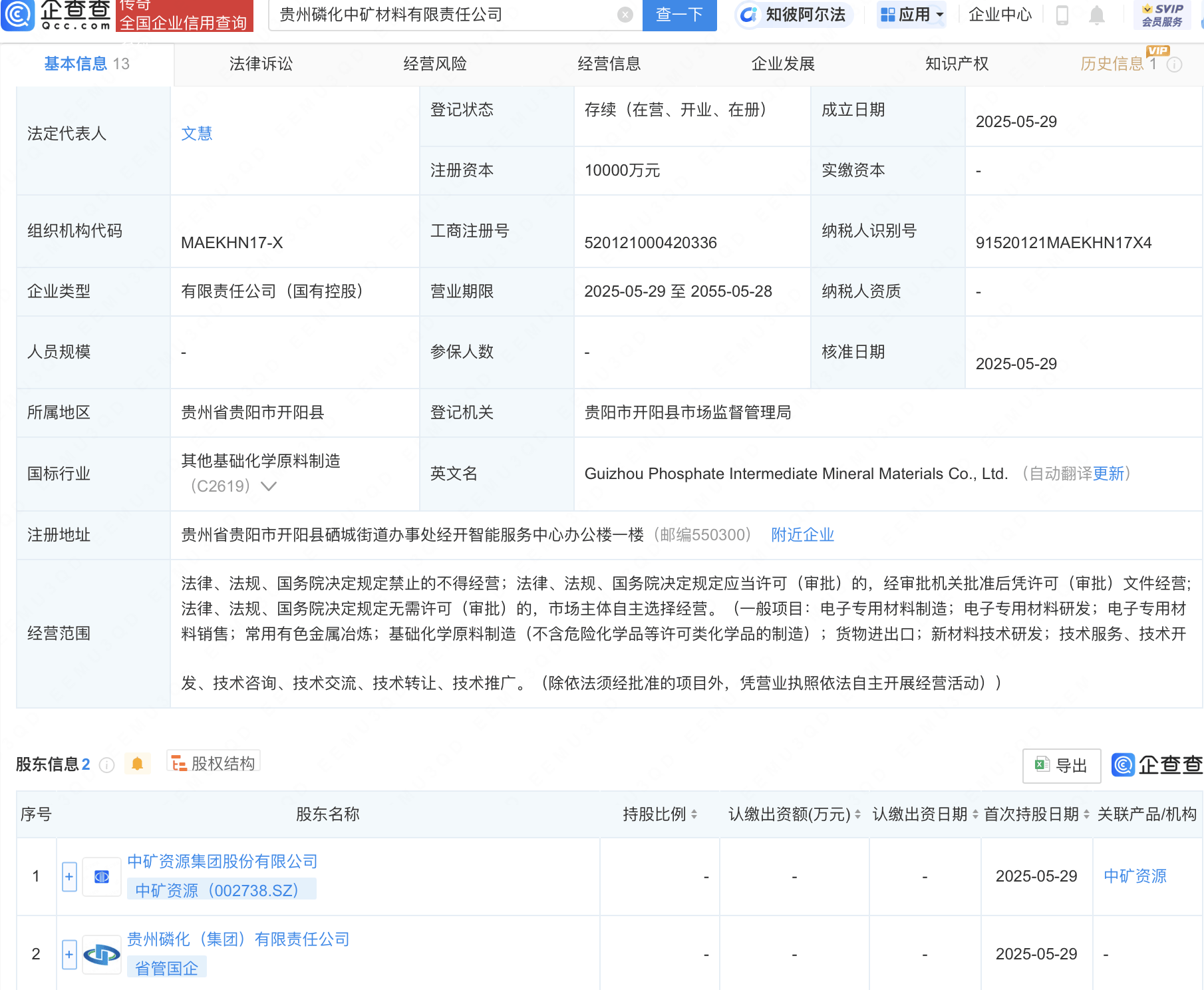Click 导出 export button
This screenshot has height=990, width=1204.
point(1062,766)
